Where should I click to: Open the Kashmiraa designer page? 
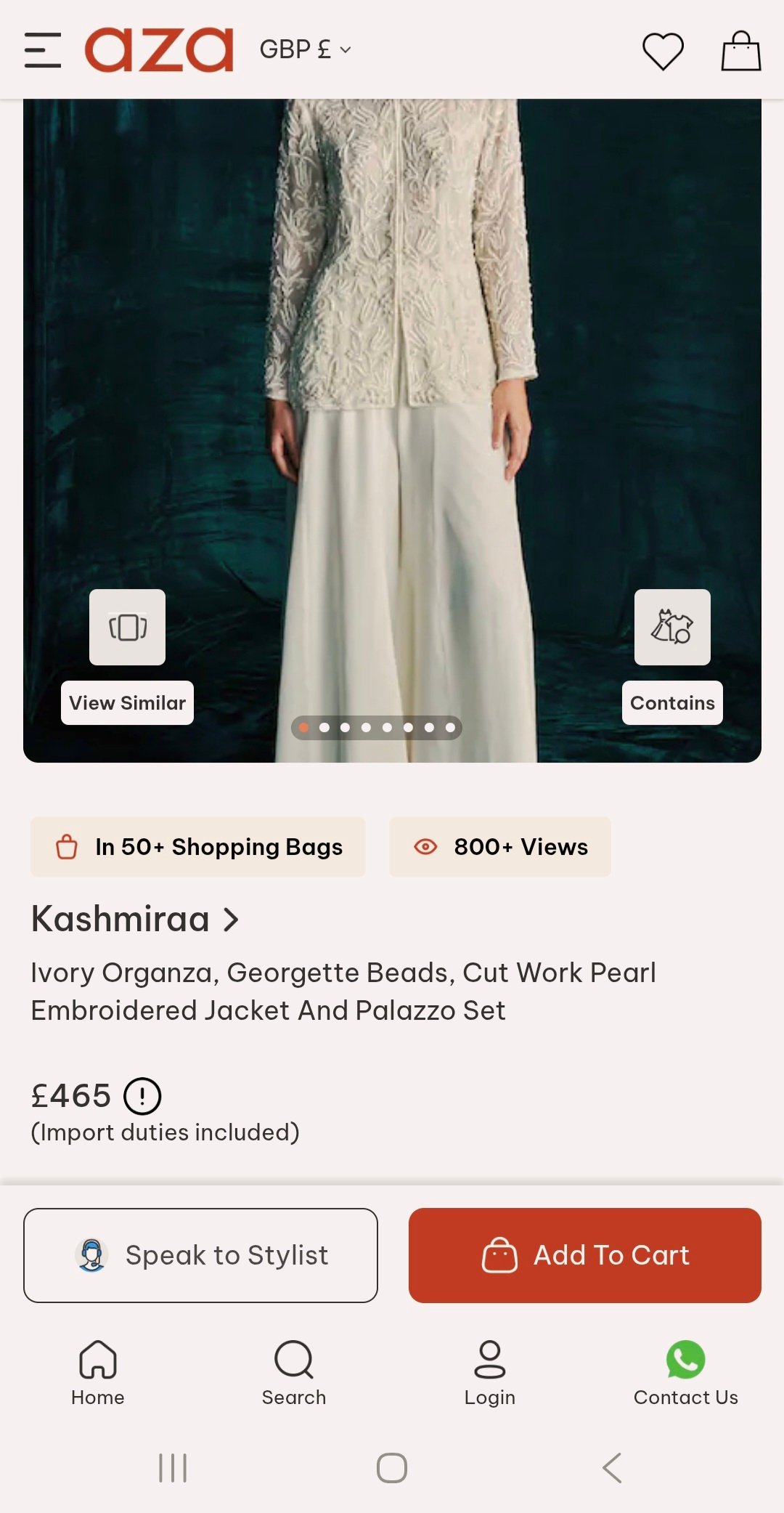(x=135, y=919)
